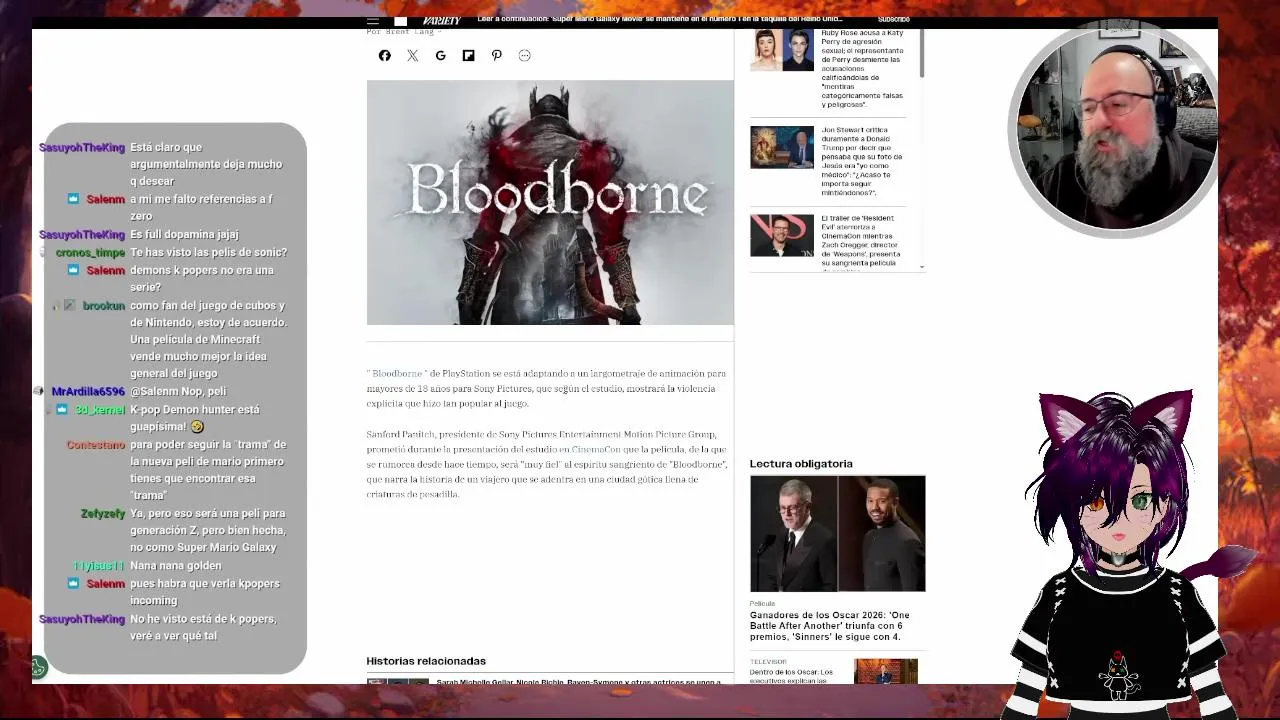Click chat message '@Salenm Nop, peli'
The height and width of the screenshot is (720, 1280).
pos(178,391)
